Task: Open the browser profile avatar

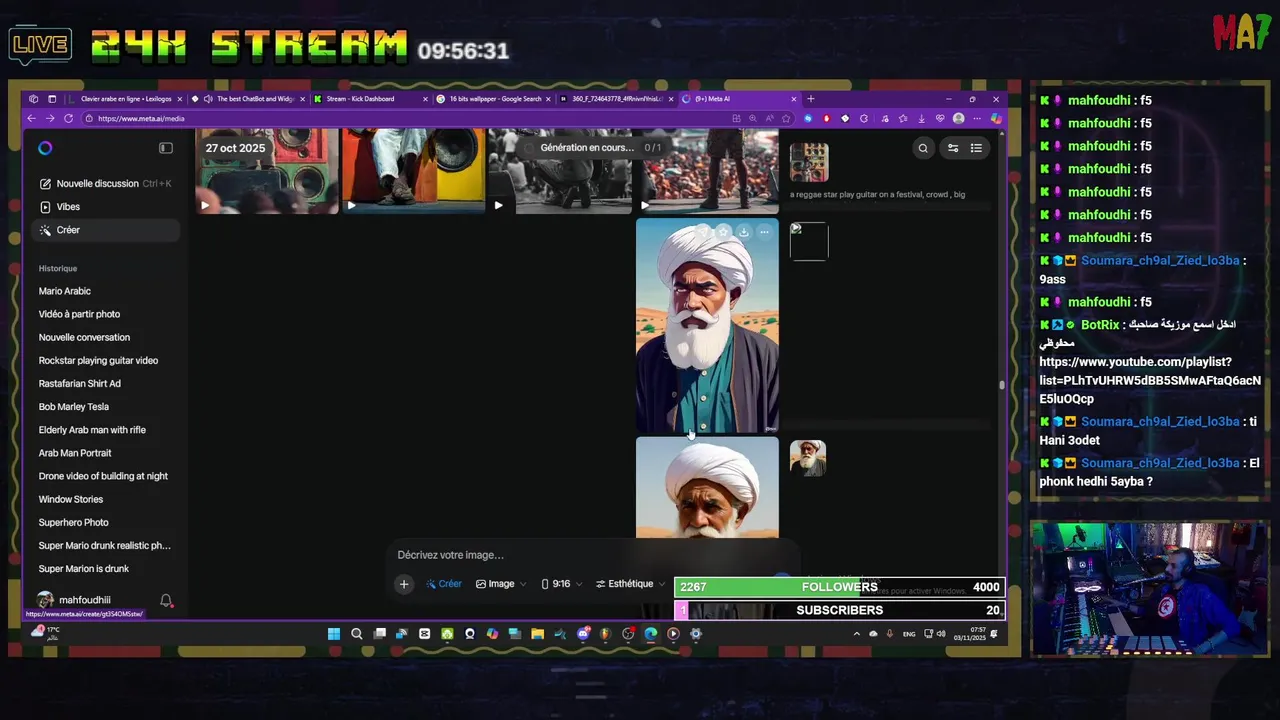Action: coord(959,118)
